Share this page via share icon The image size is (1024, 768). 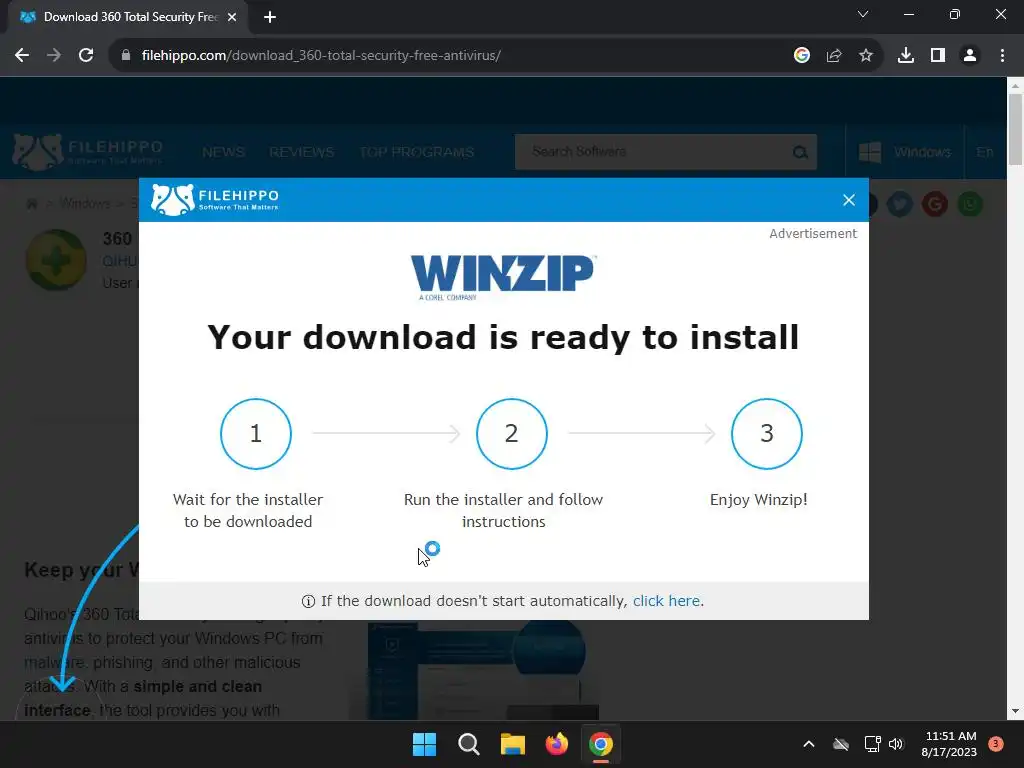[x=833, y=56]
